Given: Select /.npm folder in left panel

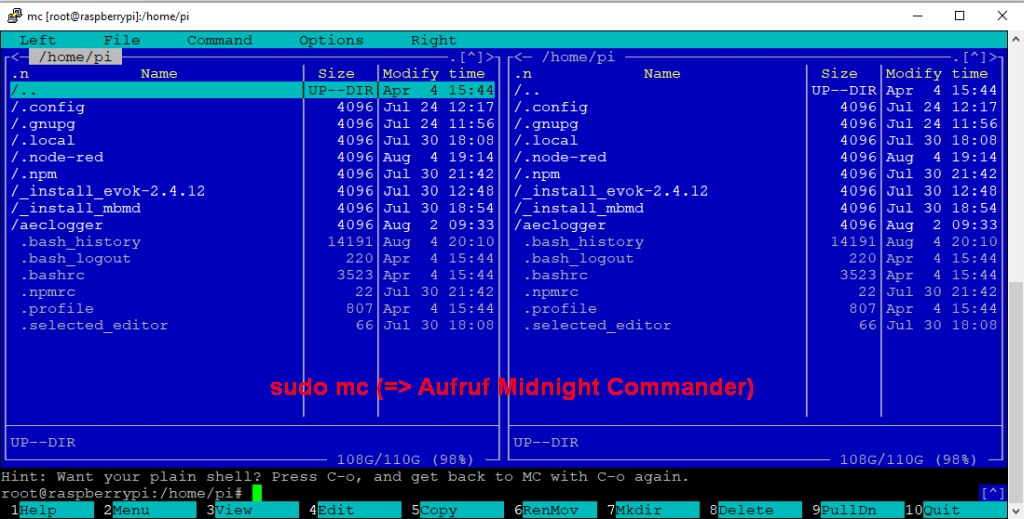Looking at the screenshot, I should pos(253,174).
